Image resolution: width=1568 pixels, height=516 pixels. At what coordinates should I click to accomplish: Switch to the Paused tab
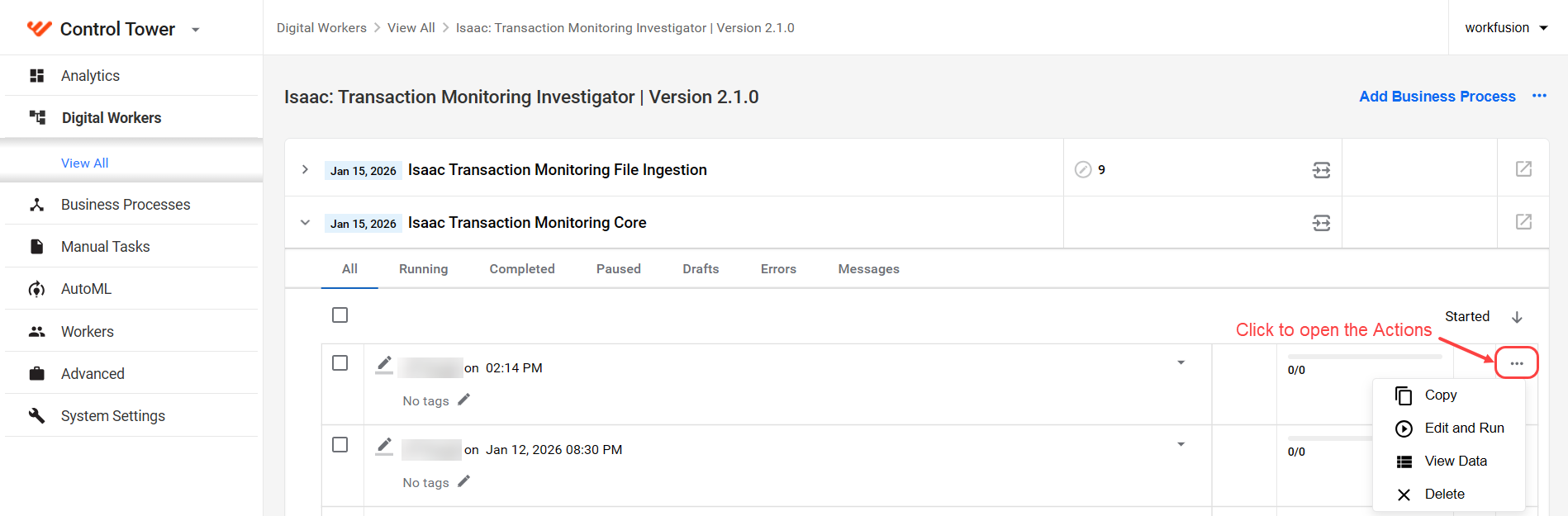619,269
